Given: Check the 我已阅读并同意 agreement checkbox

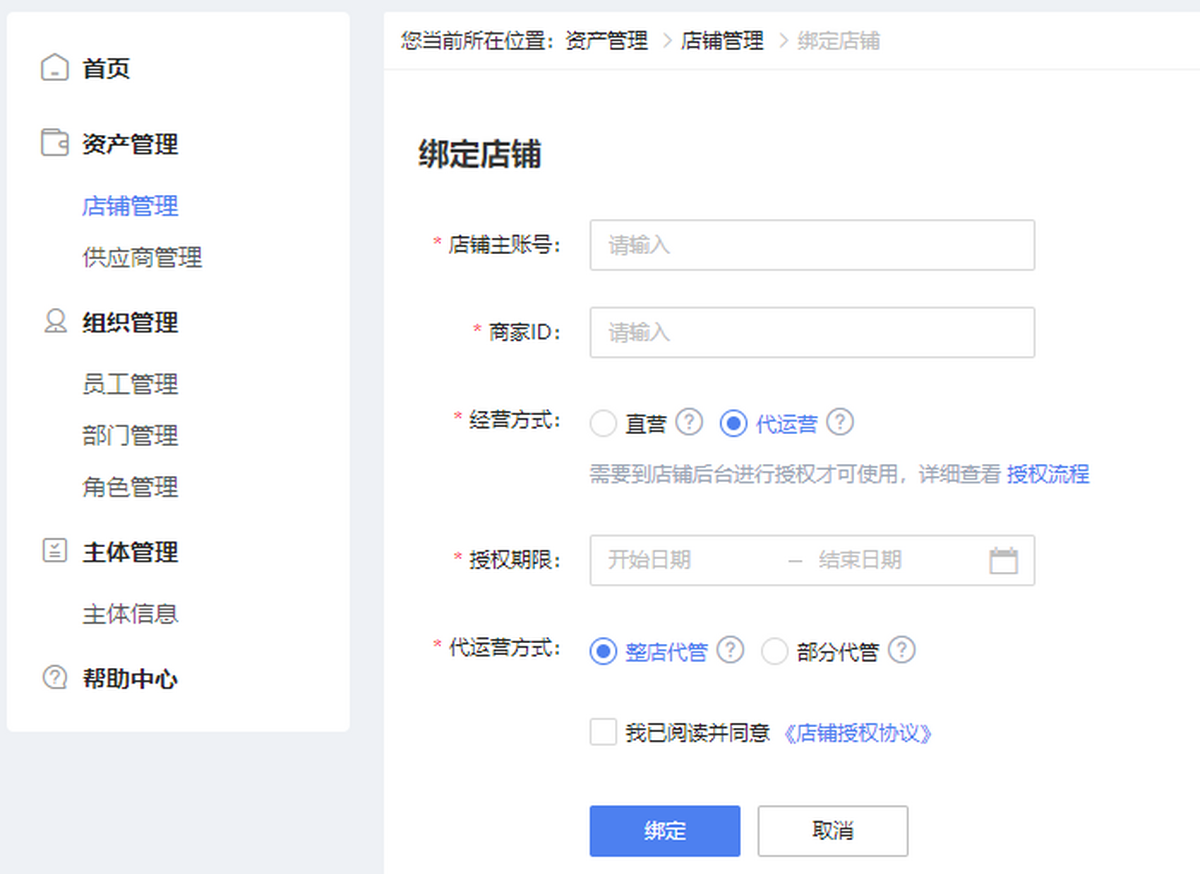Looking at the screenshot, I should (602, 732).
